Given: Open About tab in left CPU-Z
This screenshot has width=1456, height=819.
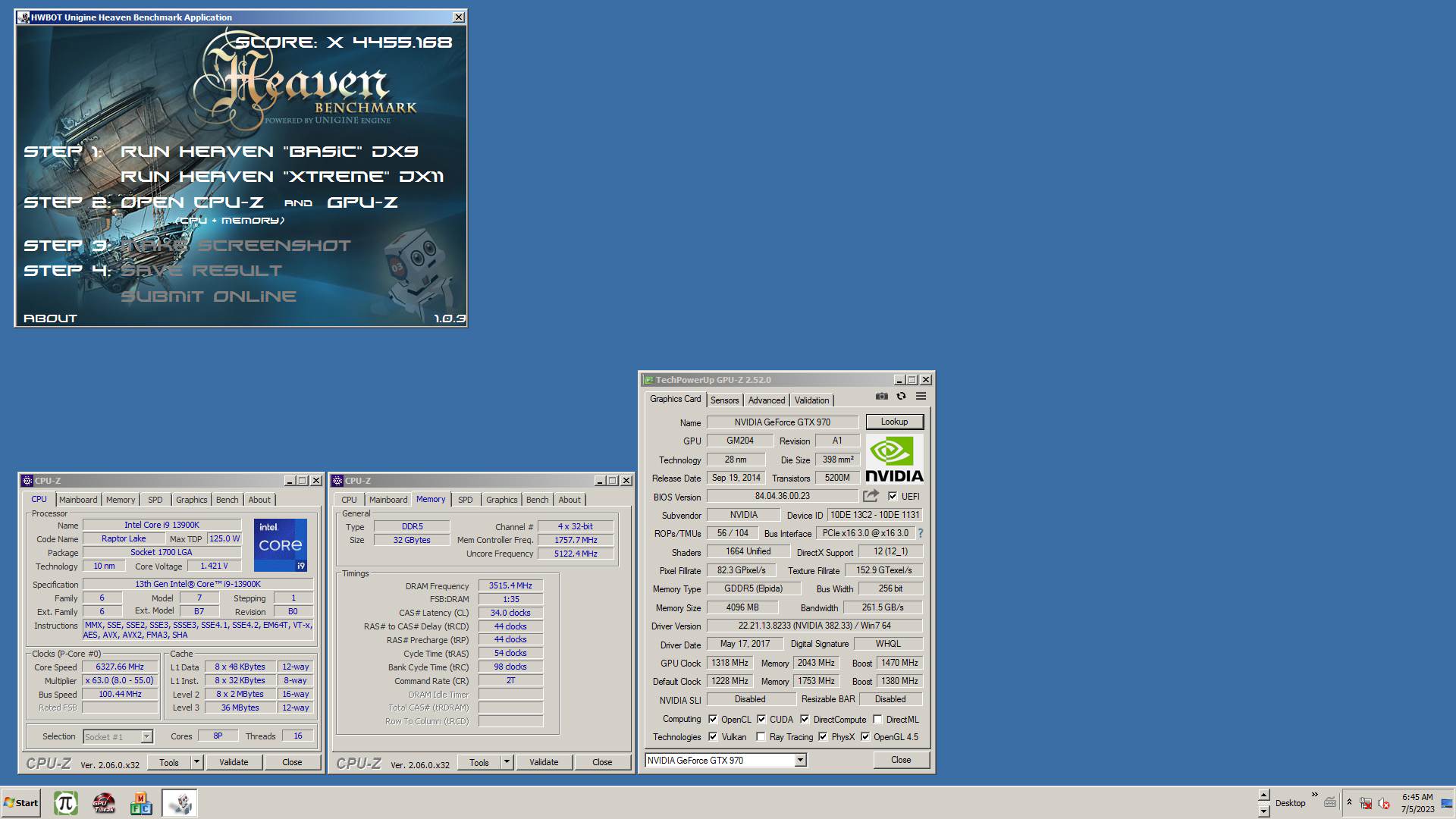Looking at the screenshot, I should (259, 500).
